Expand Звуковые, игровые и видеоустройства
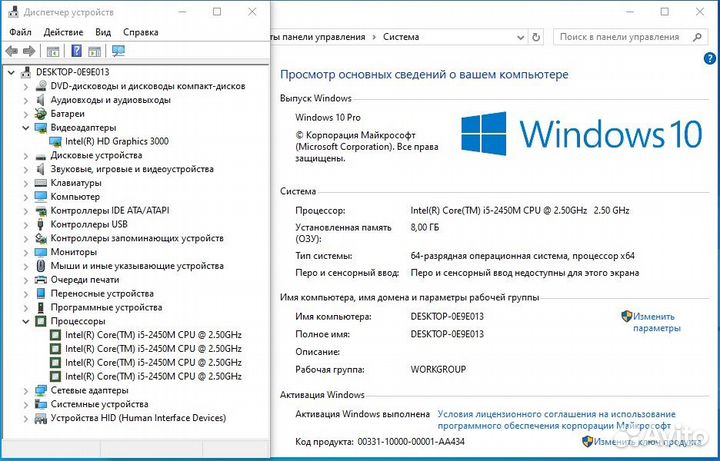This screenshot has width=720, height=461. pos(26,169)
